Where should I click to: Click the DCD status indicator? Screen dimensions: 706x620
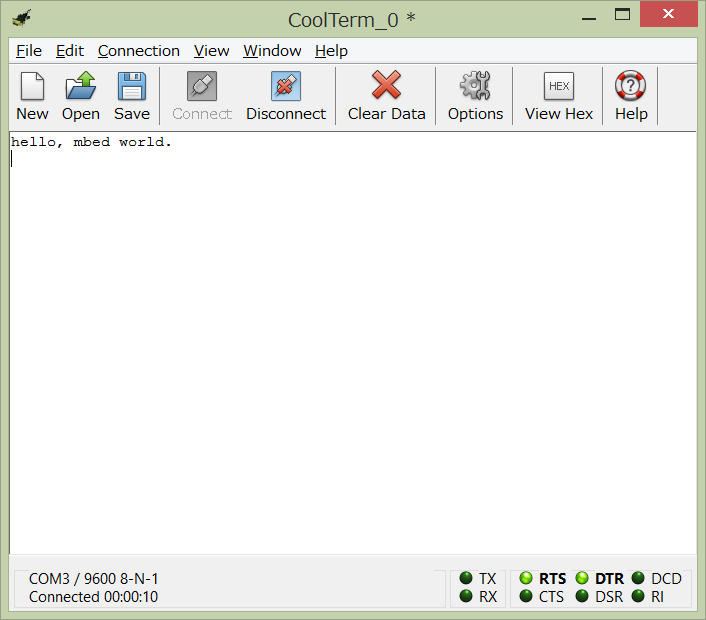point(638,578)
